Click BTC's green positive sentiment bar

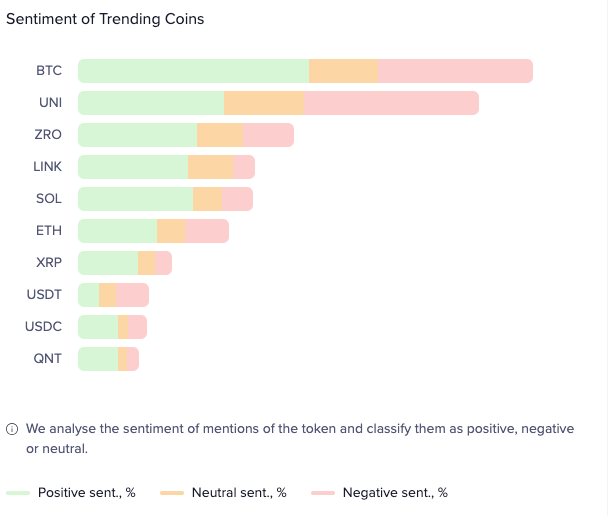click(x=193, y=71)
